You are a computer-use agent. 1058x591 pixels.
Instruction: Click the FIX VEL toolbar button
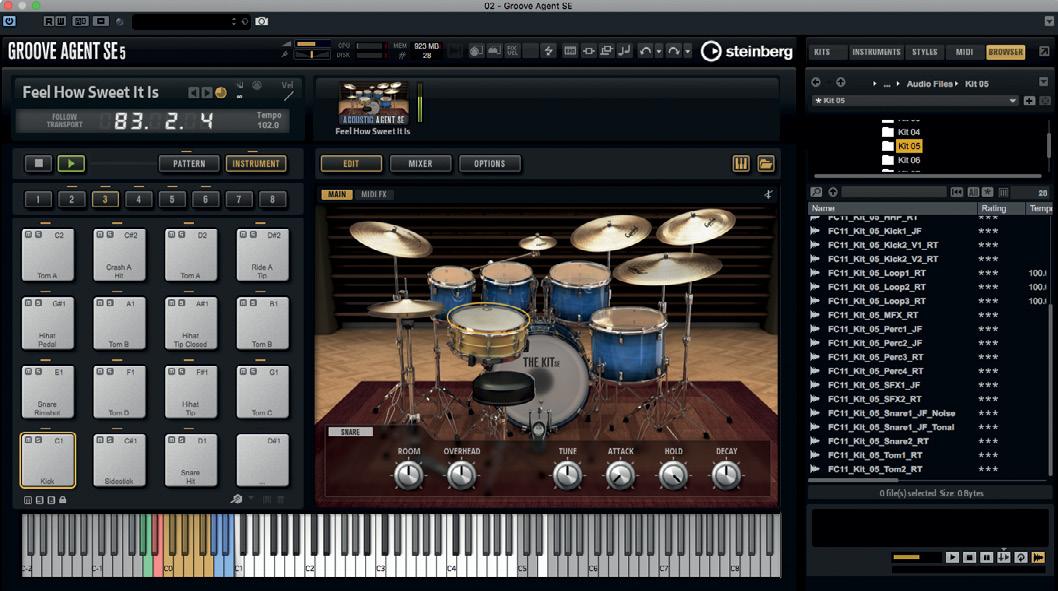[512, 51]
